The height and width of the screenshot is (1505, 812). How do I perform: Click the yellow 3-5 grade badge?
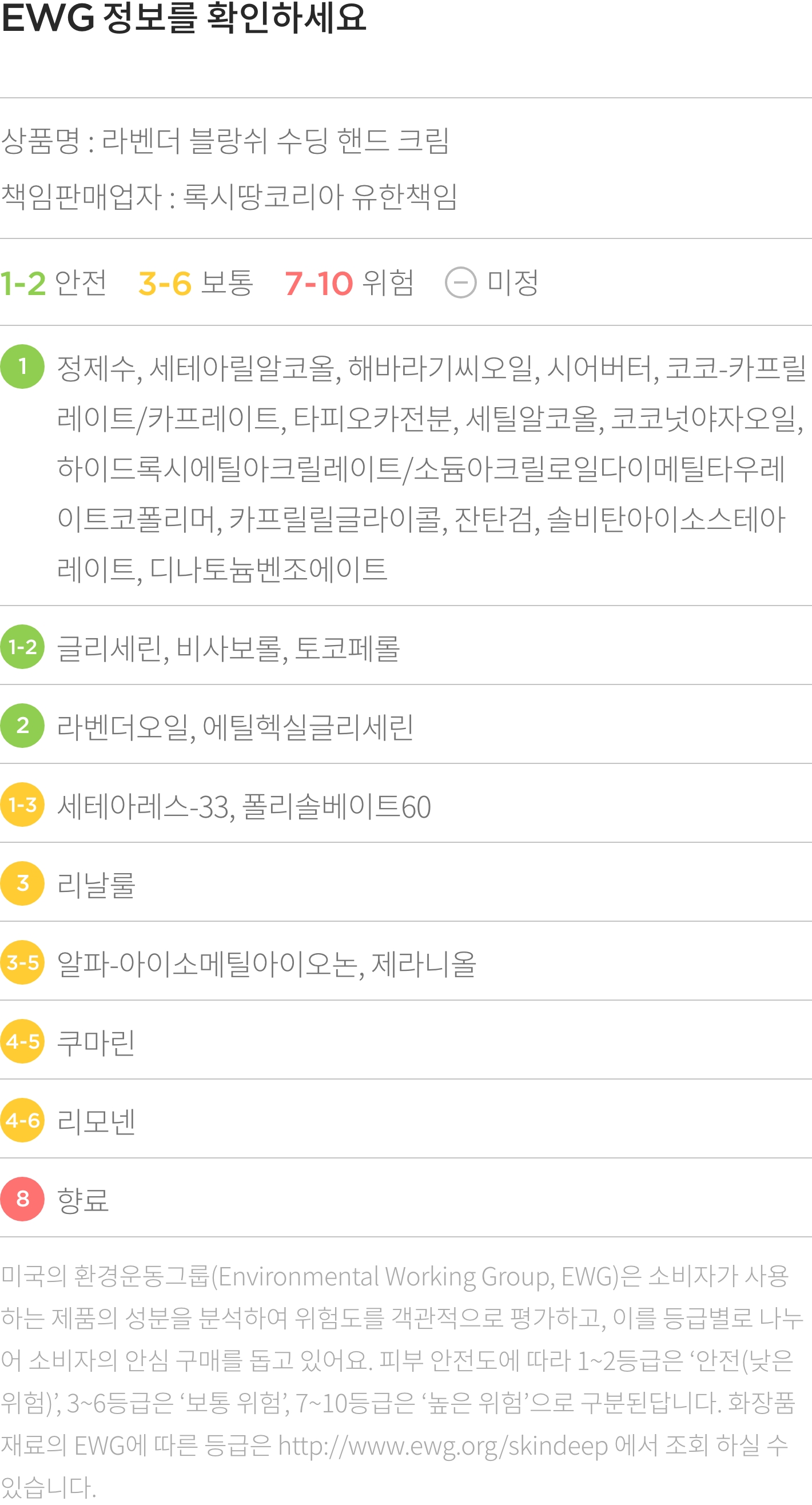tap(22, 962)
